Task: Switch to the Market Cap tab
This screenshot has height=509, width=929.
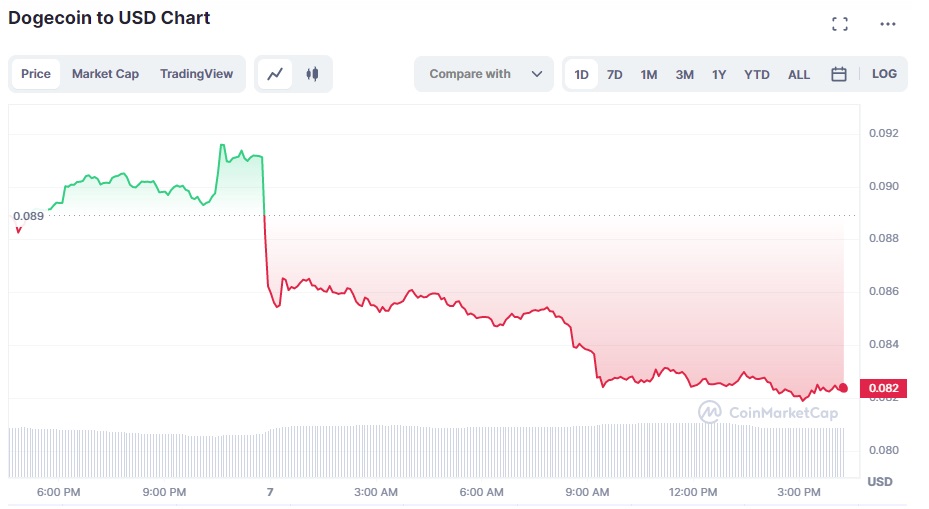Action: (x=105, y=74)
